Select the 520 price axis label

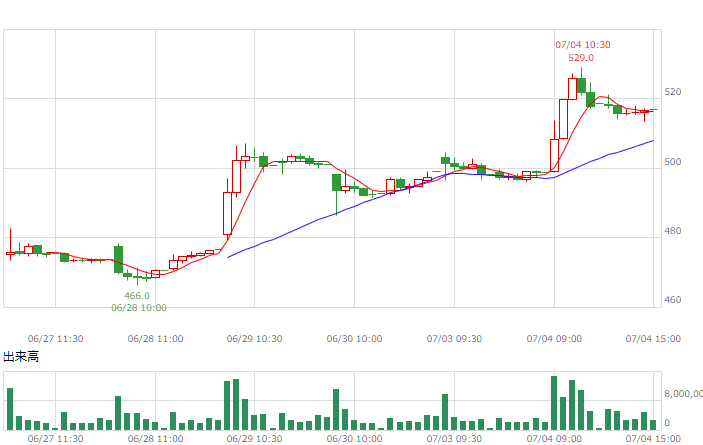coord(673,92)
